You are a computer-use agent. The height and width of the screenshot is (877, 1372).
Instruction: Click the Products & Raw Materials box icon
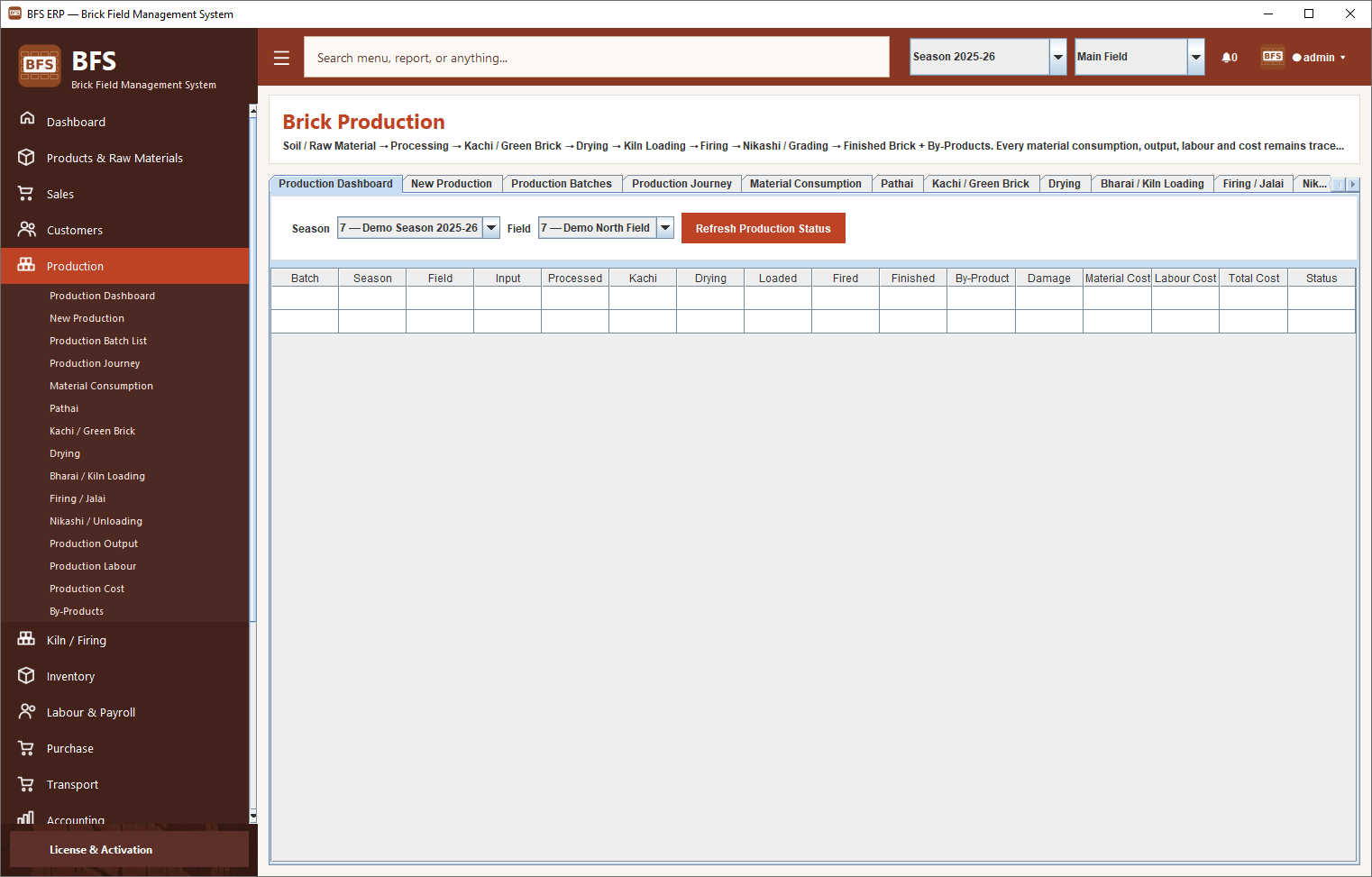[x=27, y=157]
